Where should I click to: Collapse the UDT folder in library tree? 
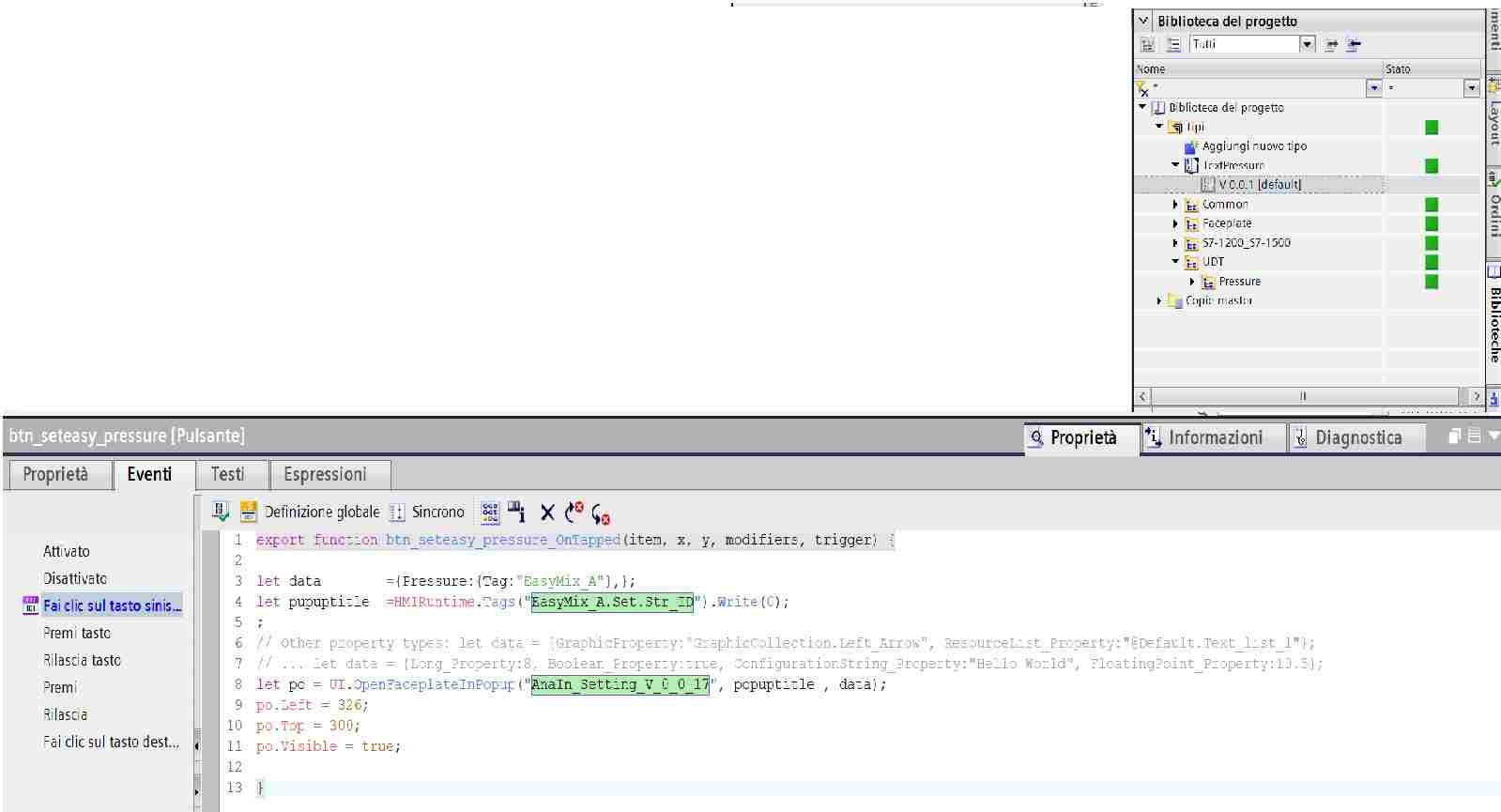(1175, 262)
